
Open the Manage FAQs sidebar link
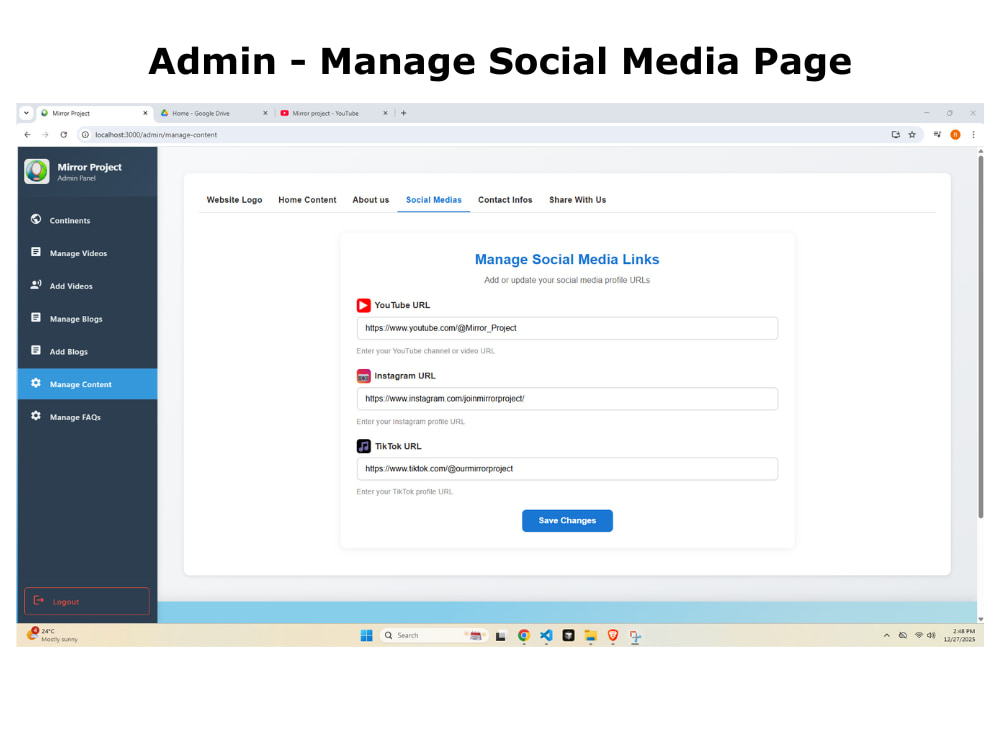(x=87, y=417)
